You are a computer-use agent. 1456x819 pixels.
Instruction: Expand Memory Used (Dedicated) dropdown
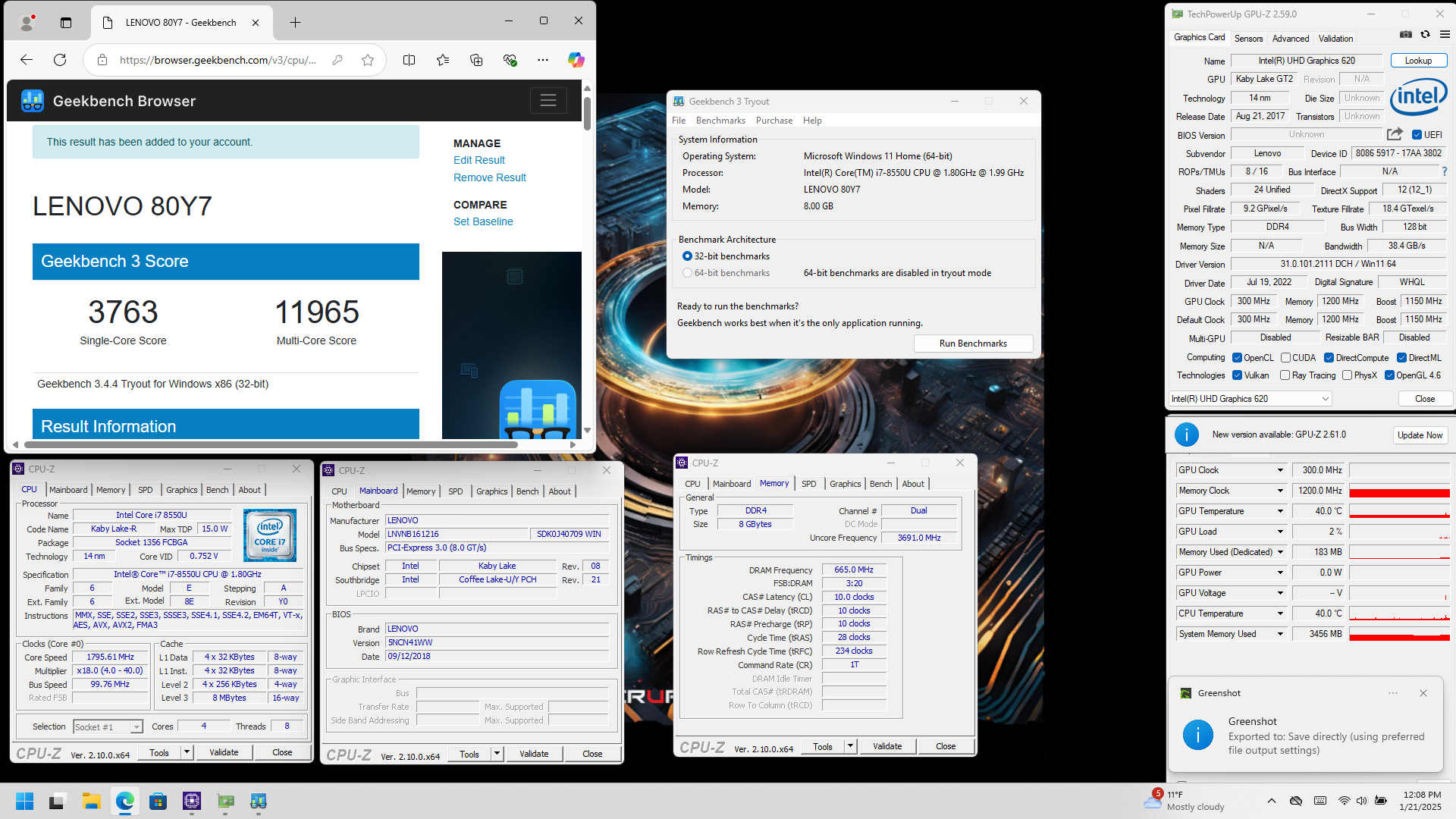click(x=1280, y=552)
